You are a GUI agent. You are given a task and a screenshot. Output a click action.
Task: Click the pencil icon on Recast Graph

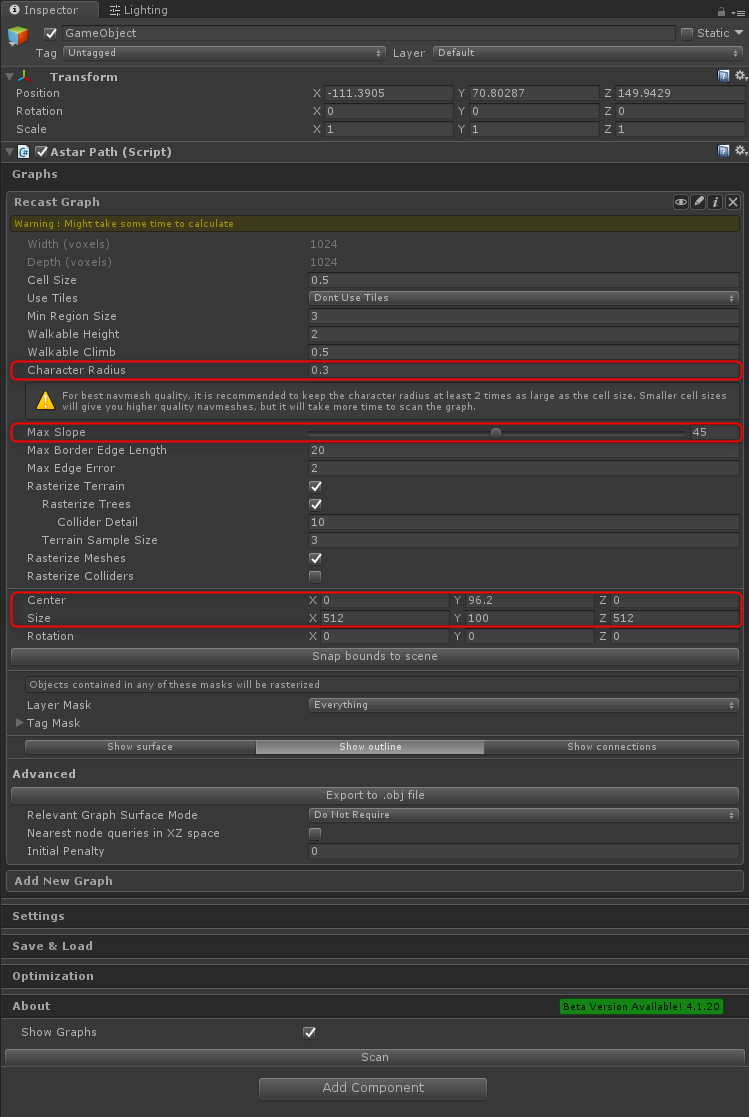(699, 202)
